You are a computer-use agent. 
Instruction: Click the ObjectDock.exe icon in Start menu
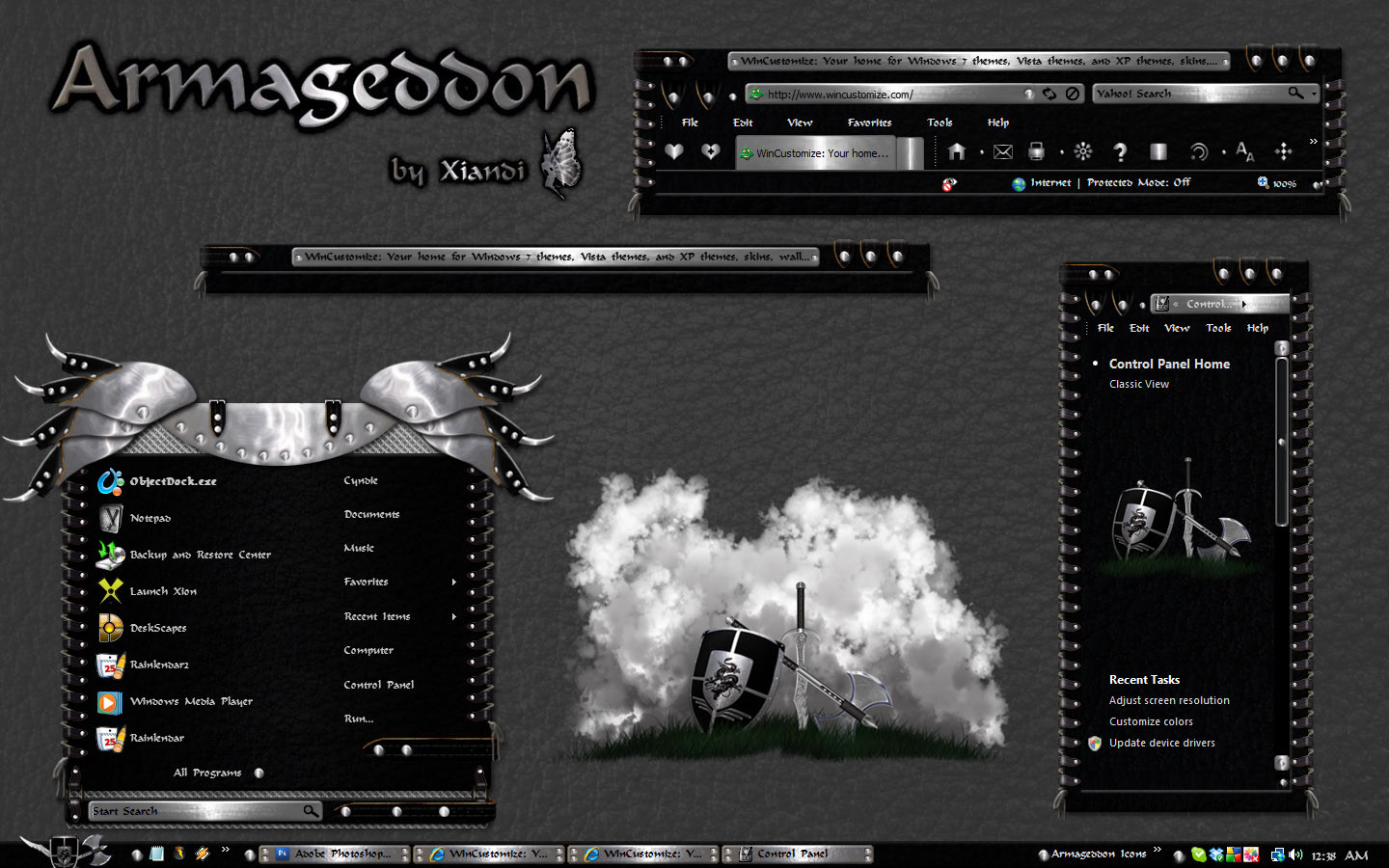[111, 481]
